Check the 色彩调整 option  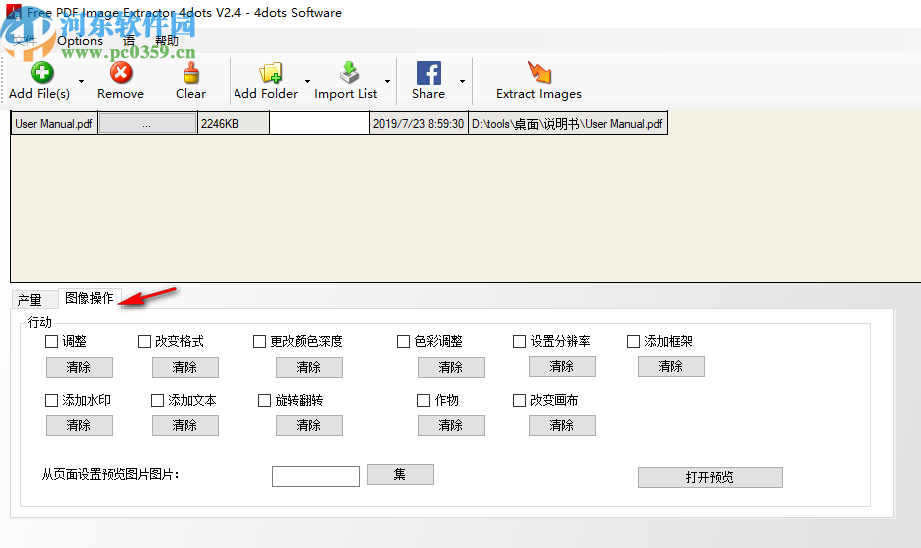pos(404,341)
